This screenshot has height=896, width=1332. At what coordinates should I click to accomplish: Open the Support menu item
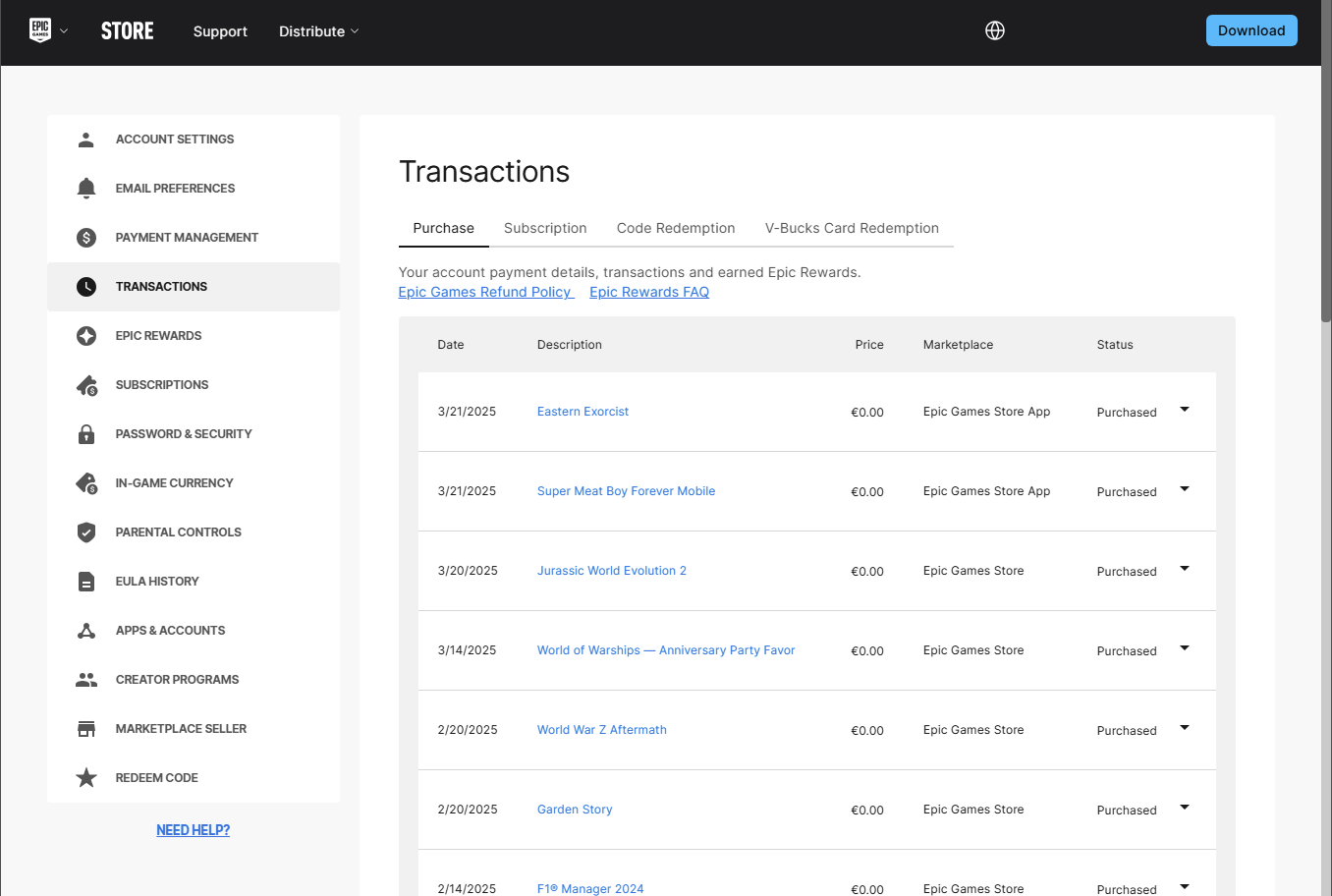point(220,31)
